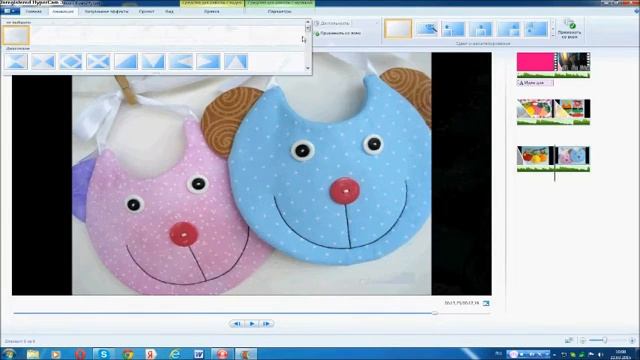Select the 'none' pan and zoom effect
This screenshot has width=640, height=360.
click(398, 29)
